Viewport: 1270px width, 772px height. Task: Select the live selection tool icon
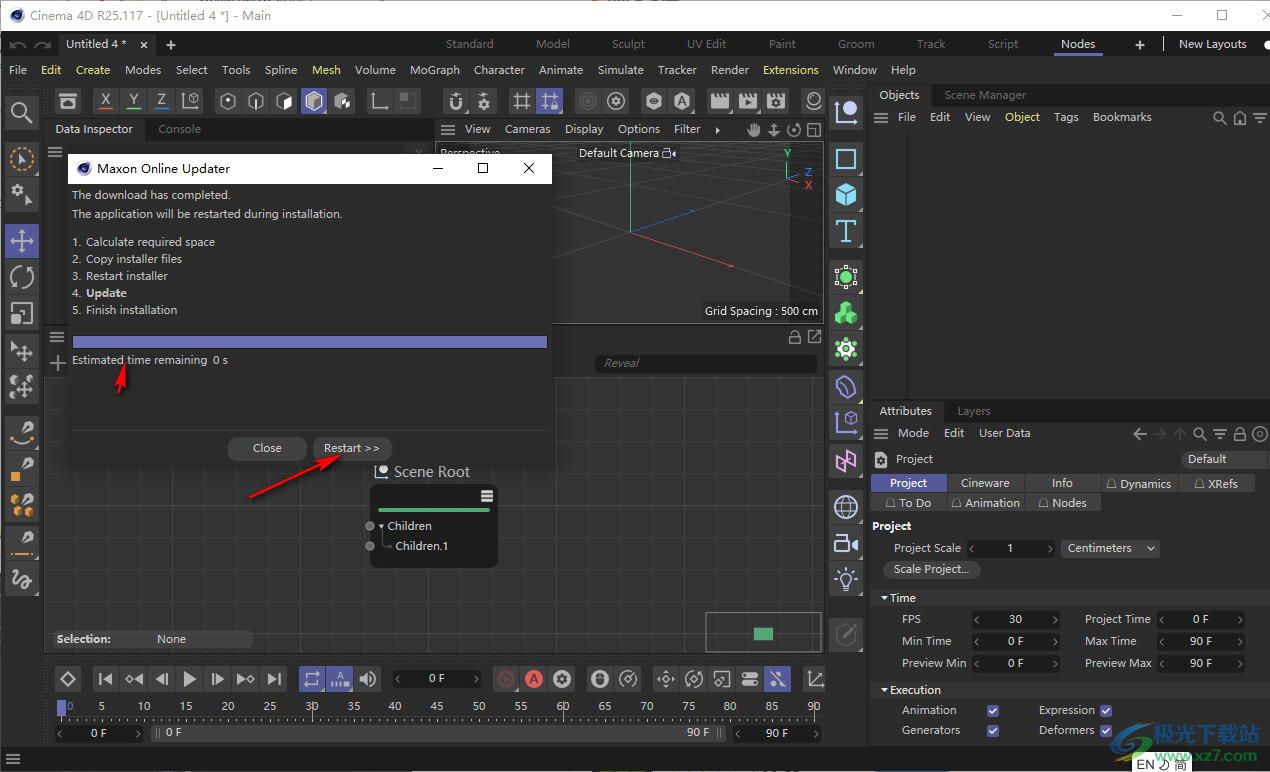(x=22, y=158)
